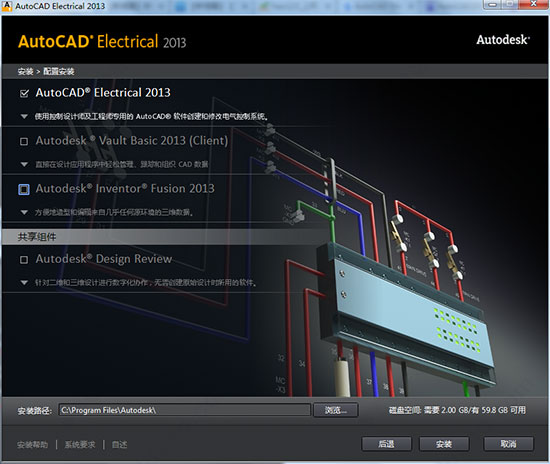This screenshot has width=550, height=464.
Task: Open the 自述 readme link
Action: coord(119,445)
